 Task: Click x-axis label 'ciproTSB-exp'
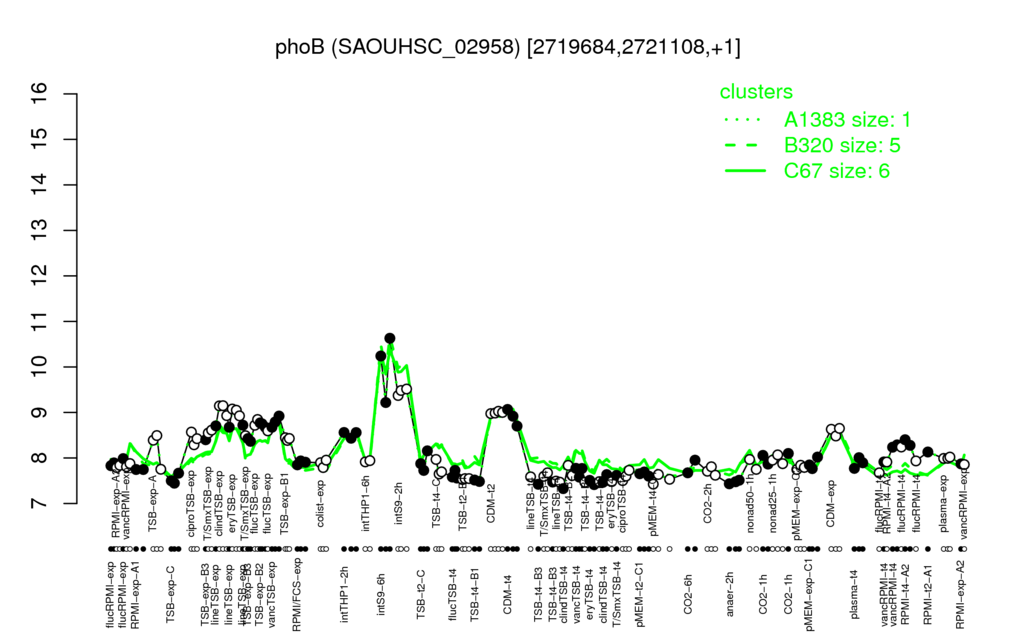[x=191, y=505]
